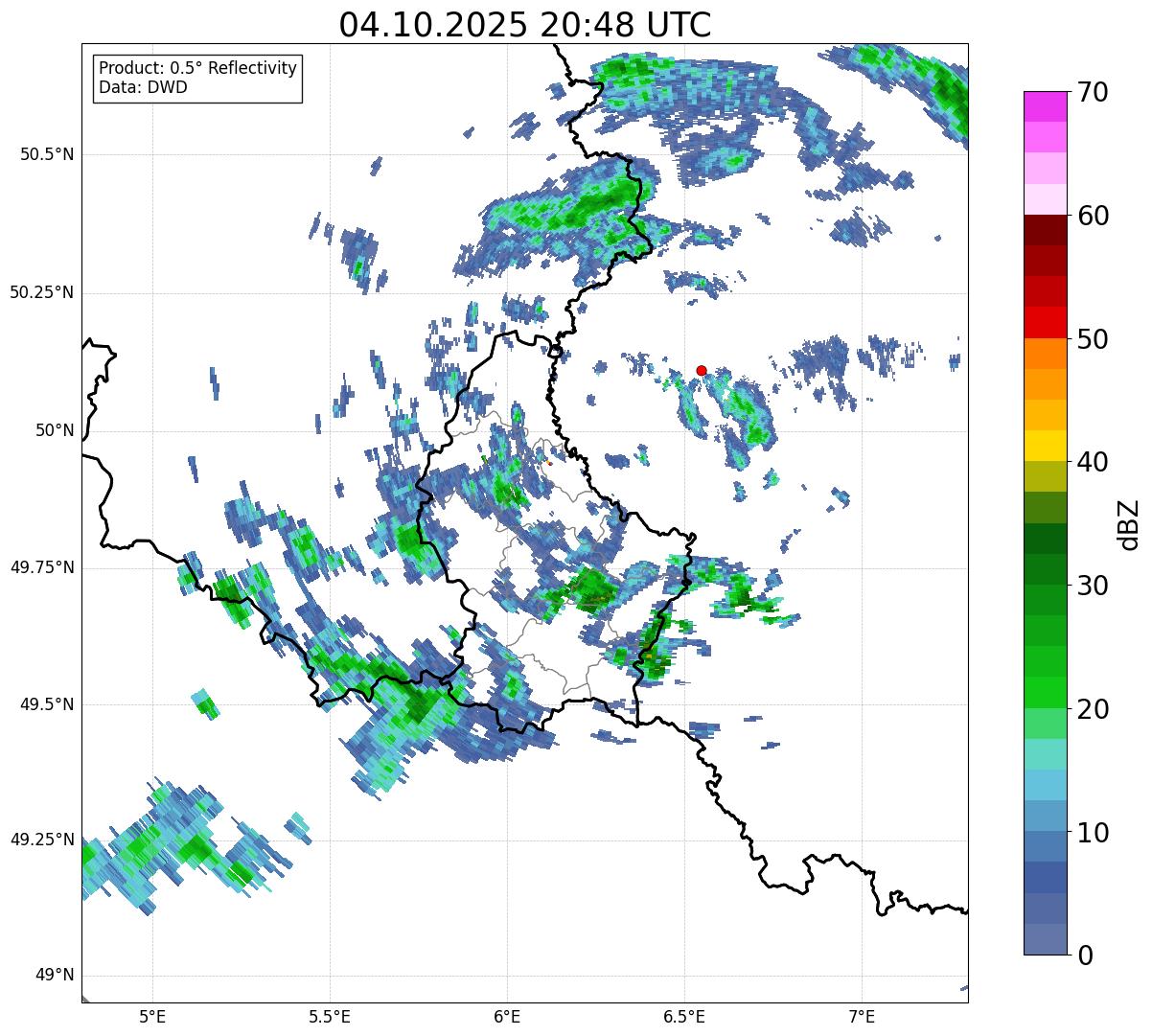Click the bright green colorbar segment above 20
Screen dimensions: 1152x1036
[x=1044, y=692]
